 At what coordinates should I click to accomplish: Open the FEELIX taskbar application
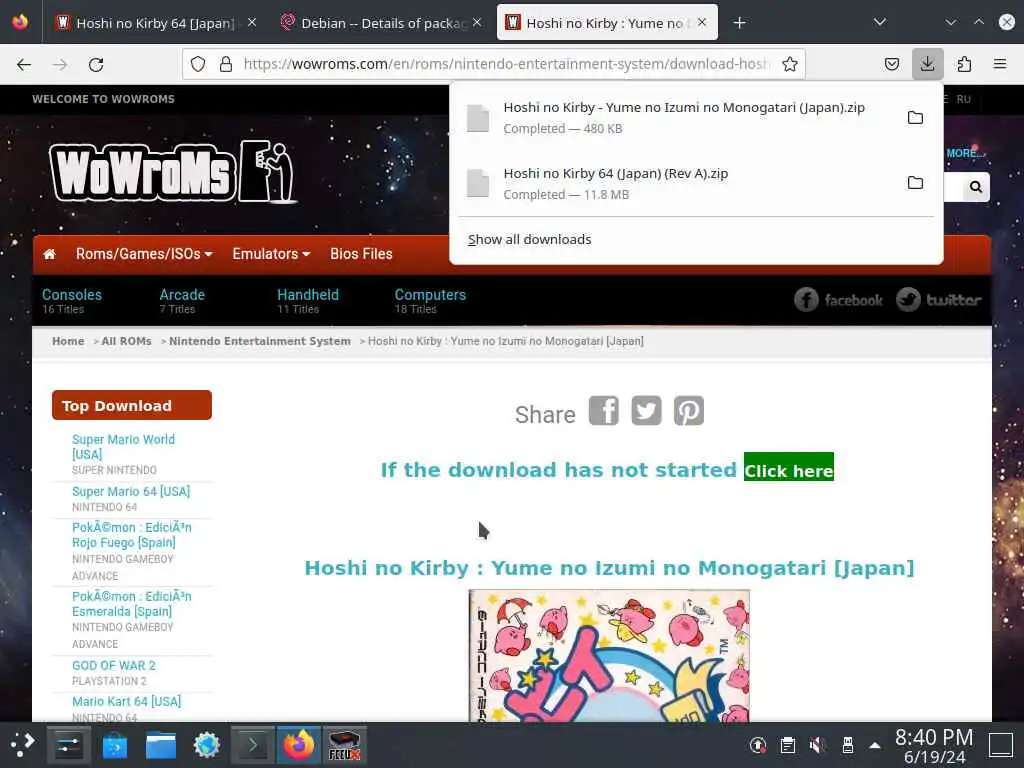click(x=344, y=744)
